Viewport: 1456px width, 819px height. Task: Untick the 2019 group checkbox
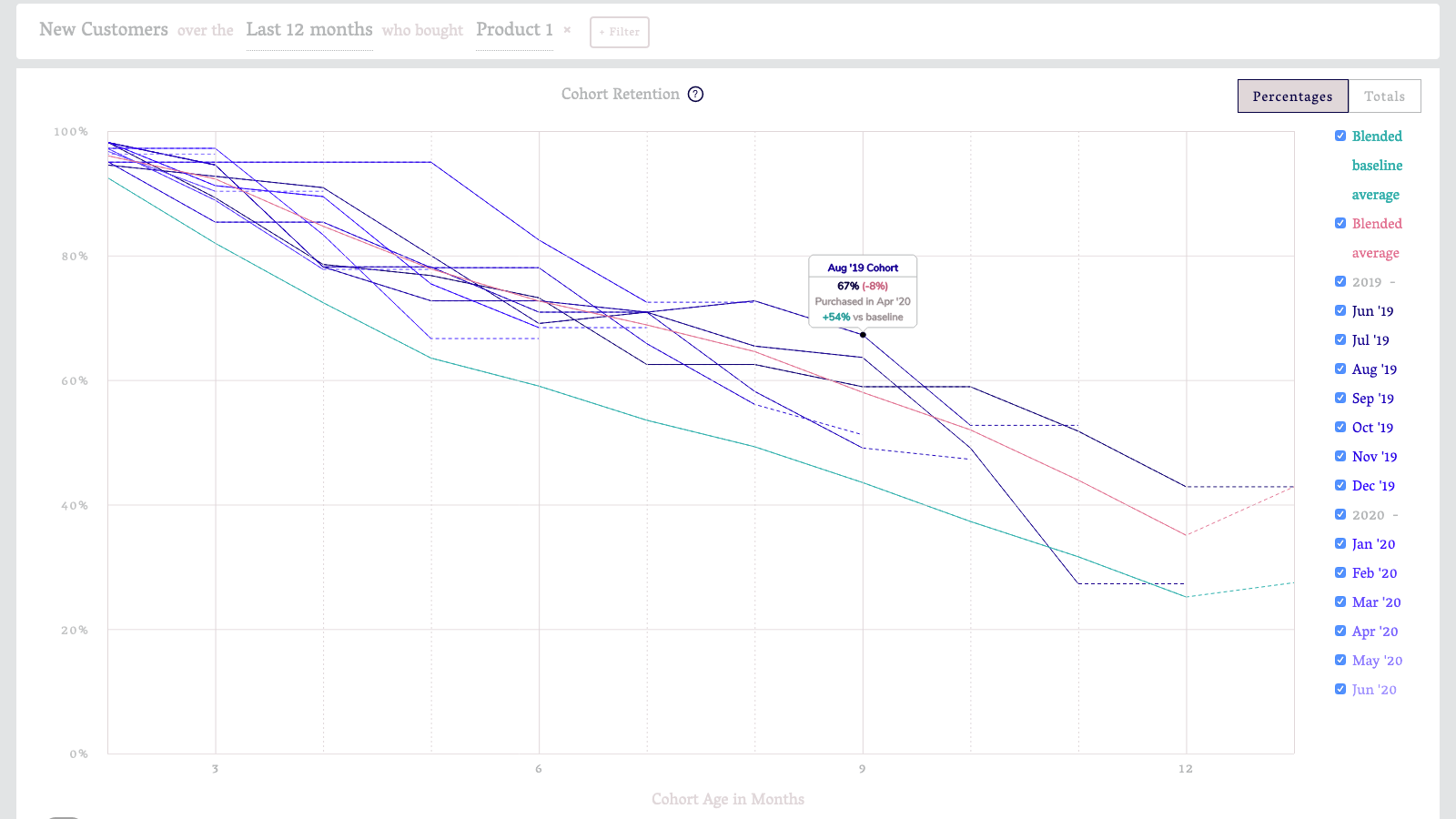pyautogui.click(x=1340, y=281)
